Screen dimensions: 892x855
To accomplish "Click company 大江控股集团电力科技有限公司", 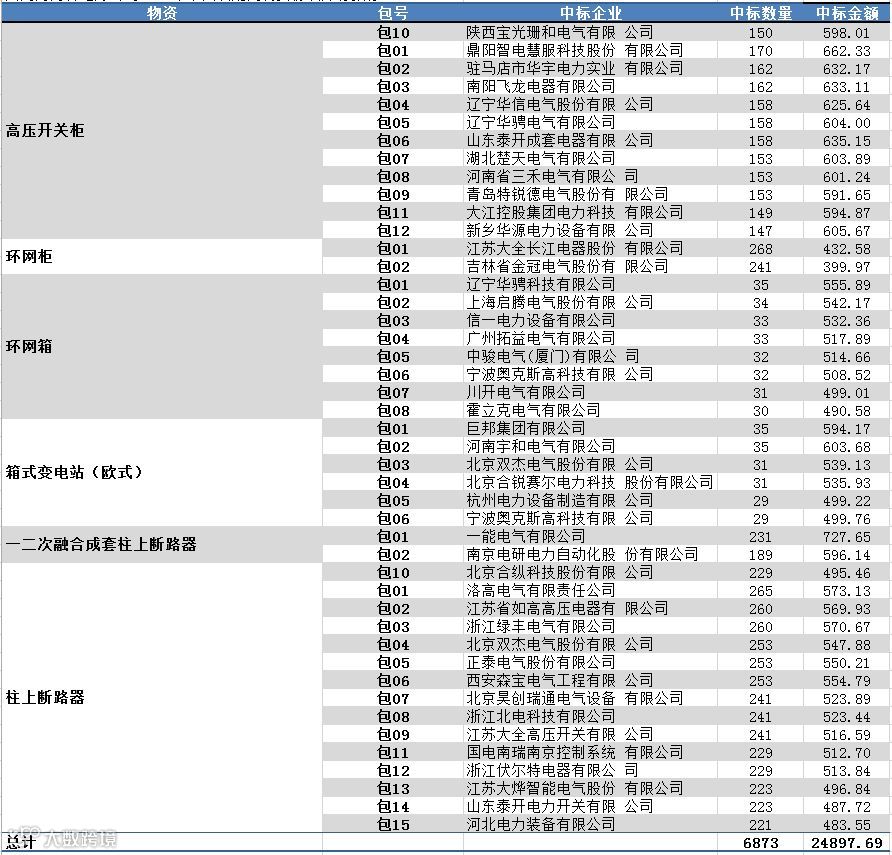I will (x=575, y=213).
